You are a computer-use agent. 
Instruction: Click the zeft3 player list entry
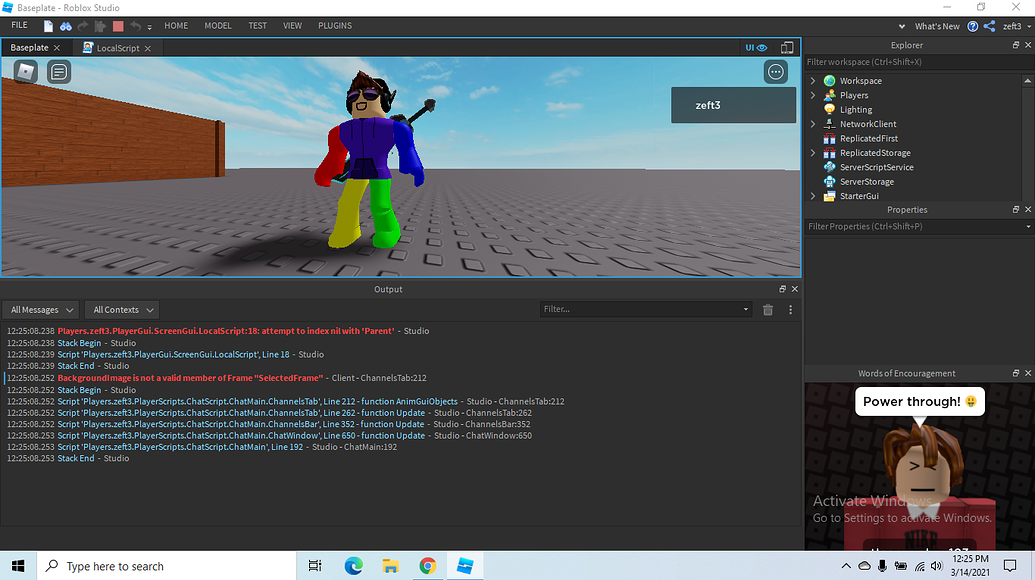pos(733,105)
